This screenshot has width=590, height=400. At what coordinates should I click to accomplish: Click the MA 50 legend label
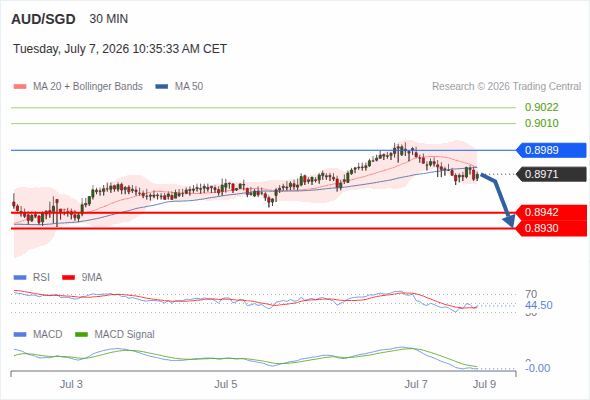(189, 87)
